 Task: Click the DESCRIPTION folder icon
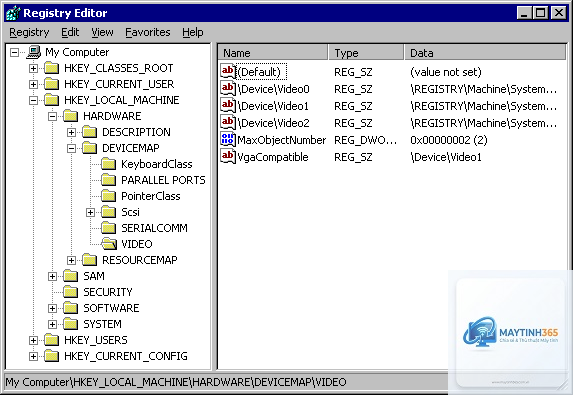point(90,132)
